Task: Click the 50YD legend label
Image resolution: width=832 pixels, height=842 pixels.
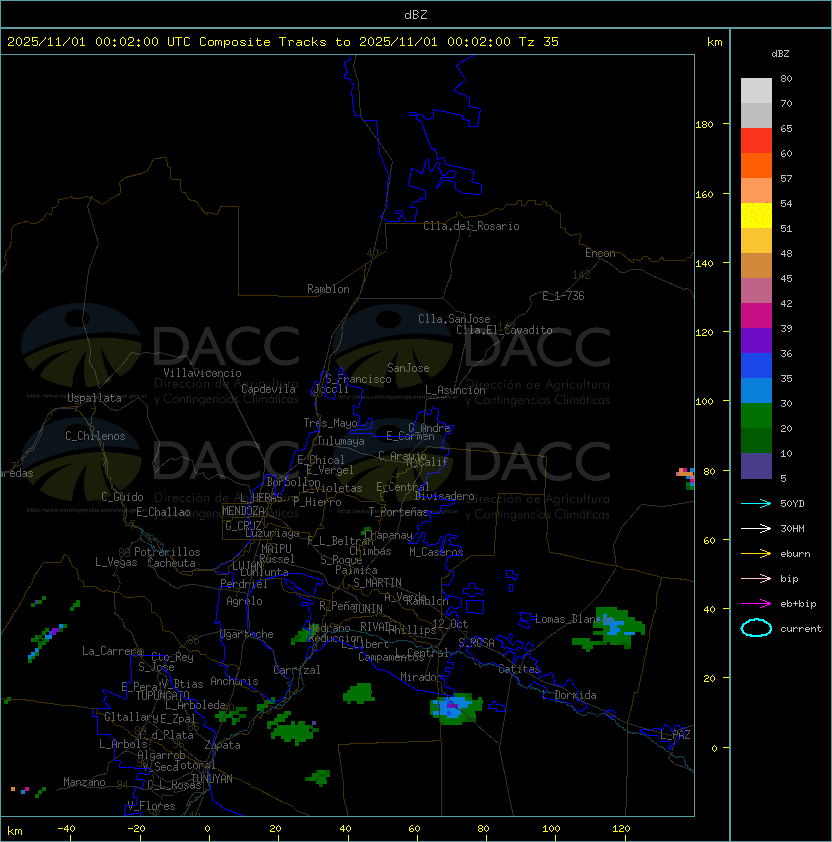Action: tap(792, 503)
